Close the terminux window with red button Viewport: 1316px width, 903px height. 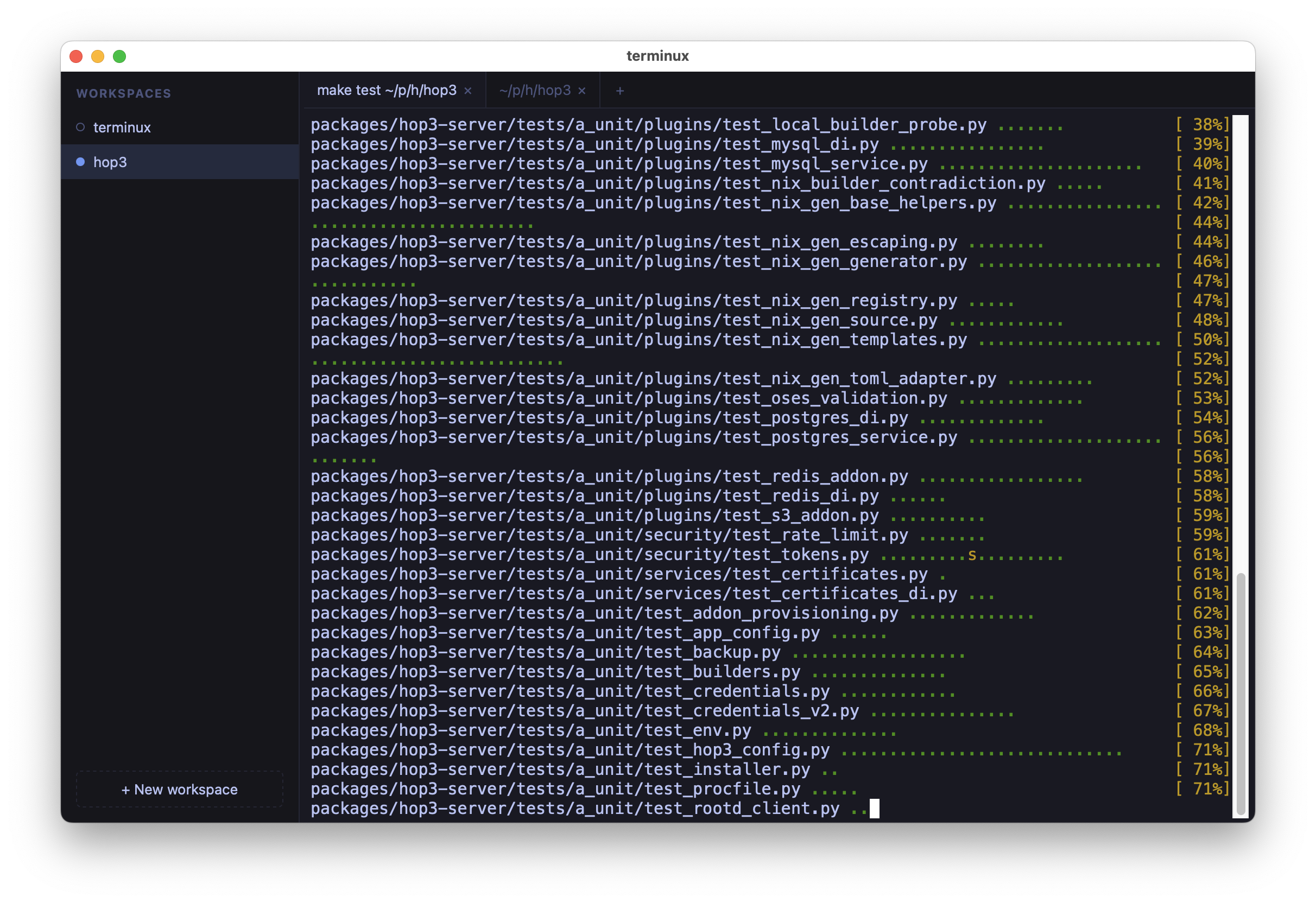pos(76,56)
